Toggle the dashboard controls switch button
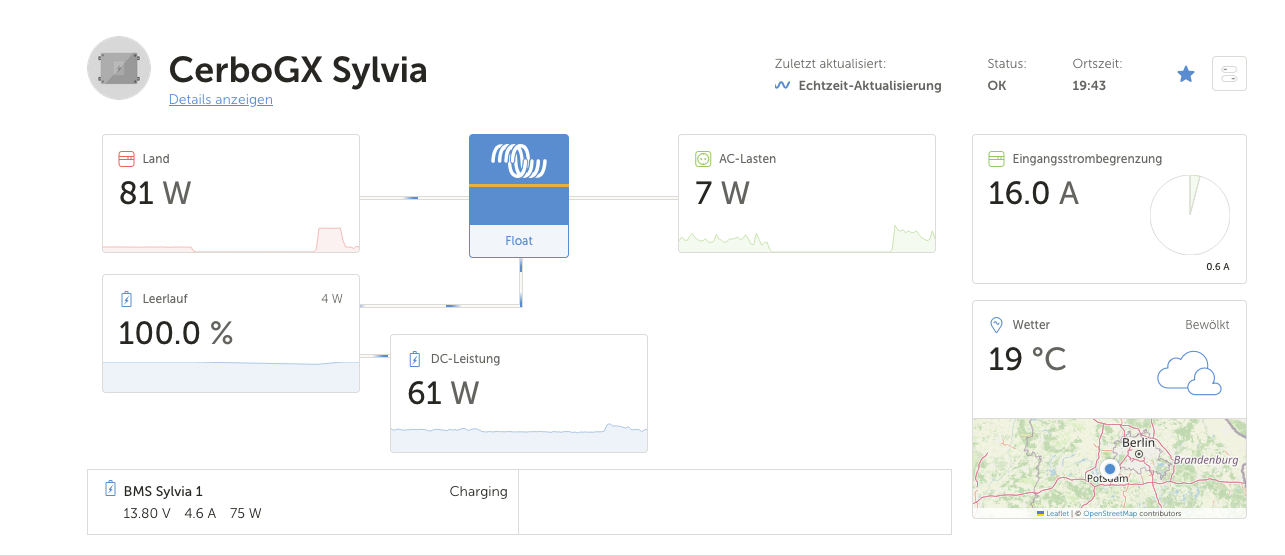The width and height of the screenshot is (1285, 556). (x=1229, y=74)
